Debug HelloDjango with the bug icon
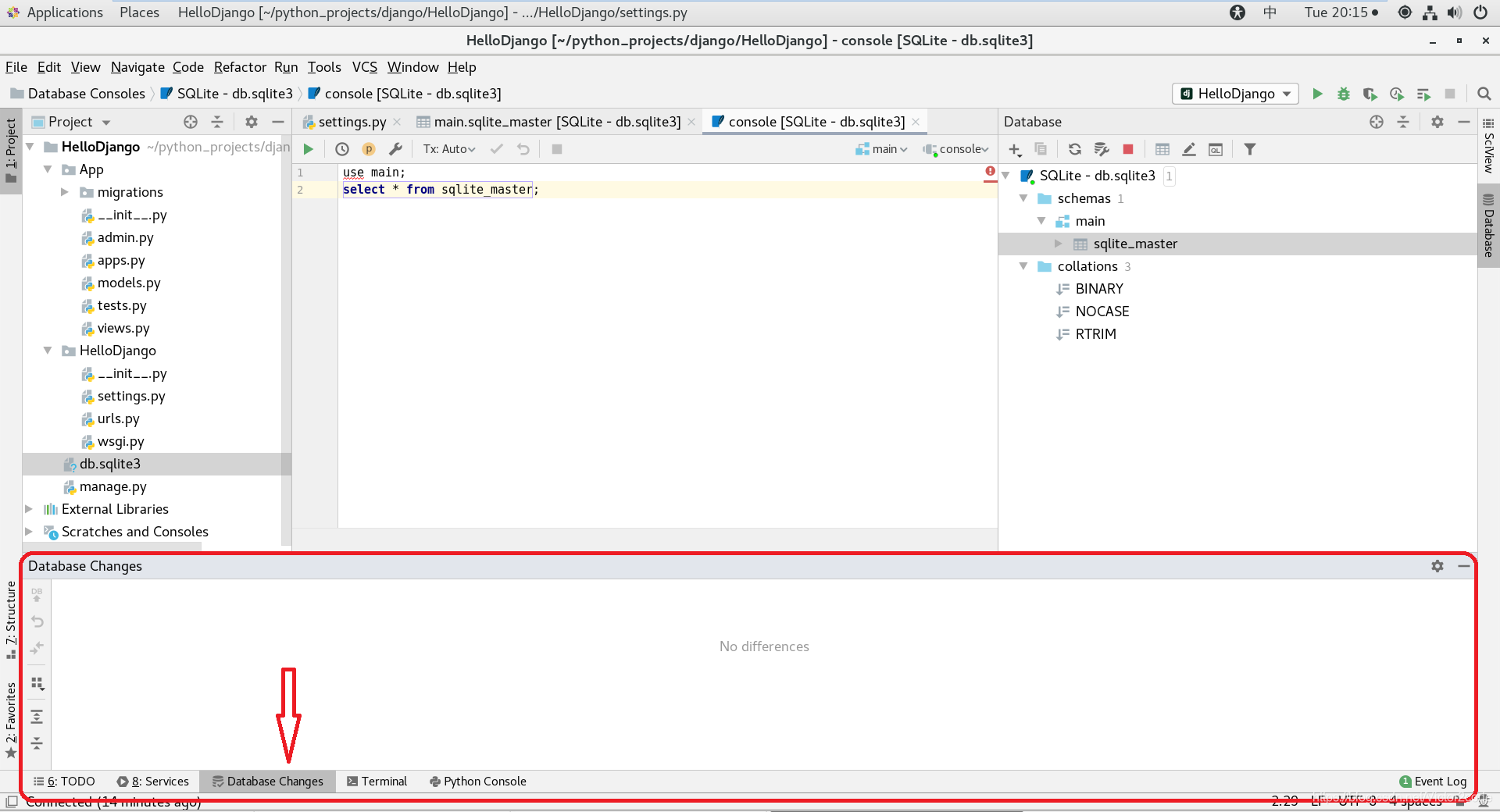Viewport: 1500px width, 812px height. [1344, 94]
